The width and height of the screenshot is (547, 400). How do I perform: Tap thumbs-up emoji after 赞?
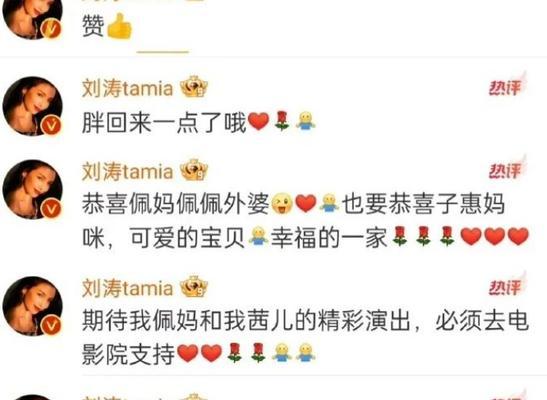[119, 26]
